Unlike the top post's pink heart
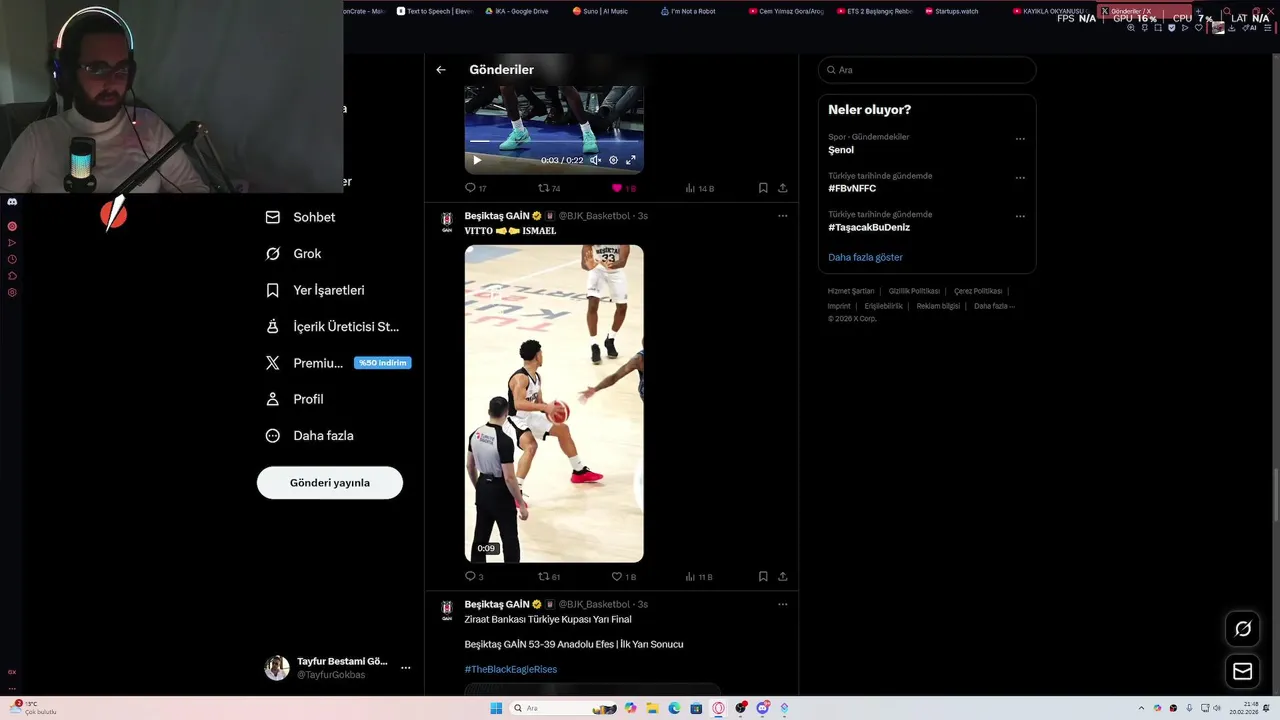Screen dimensions: 1280x720 (x=623, y=188)
